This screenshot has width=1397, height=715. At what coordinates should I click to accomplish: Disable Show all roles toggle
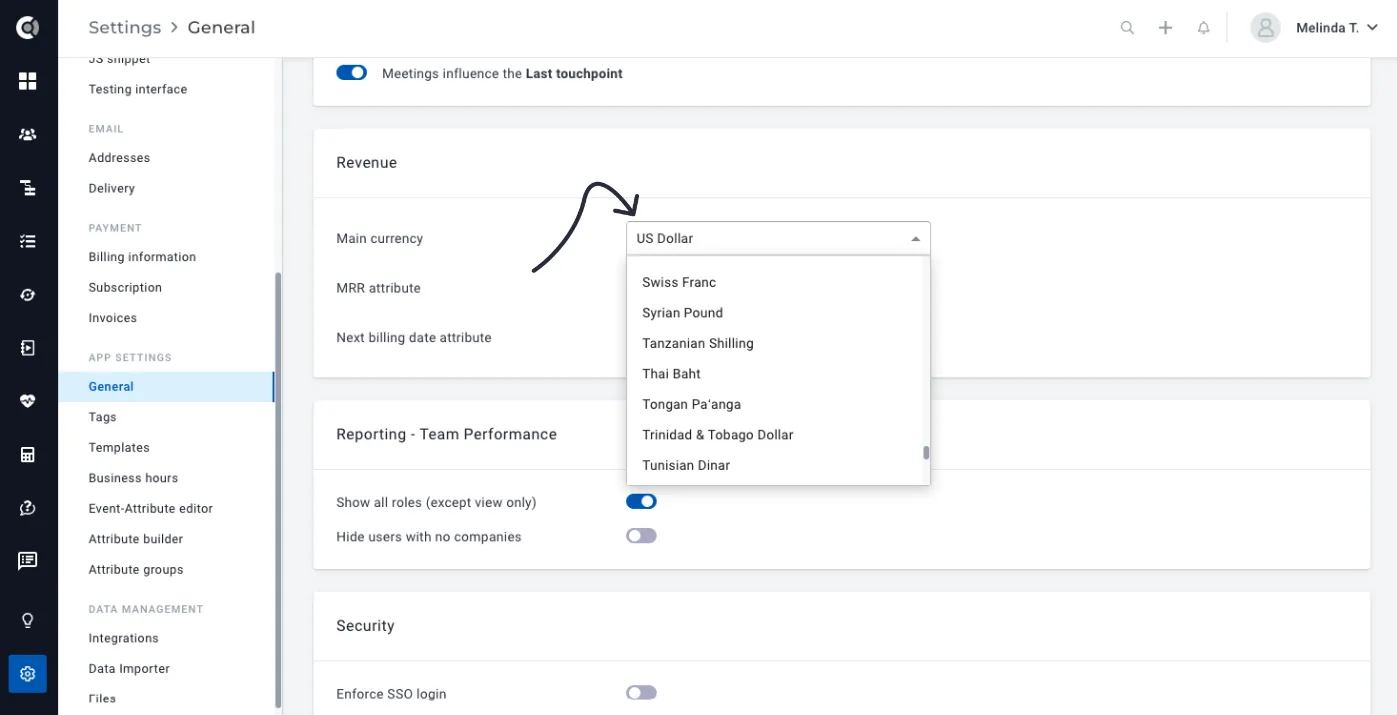click(641, 501)
